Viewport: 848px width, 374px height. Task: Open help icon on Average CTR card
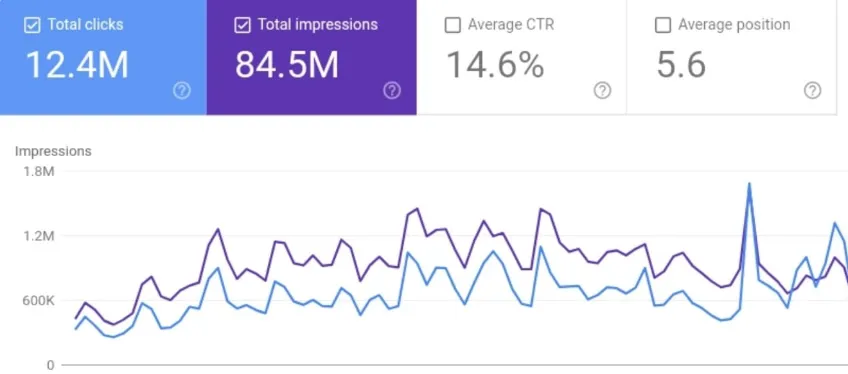(602, 91)
